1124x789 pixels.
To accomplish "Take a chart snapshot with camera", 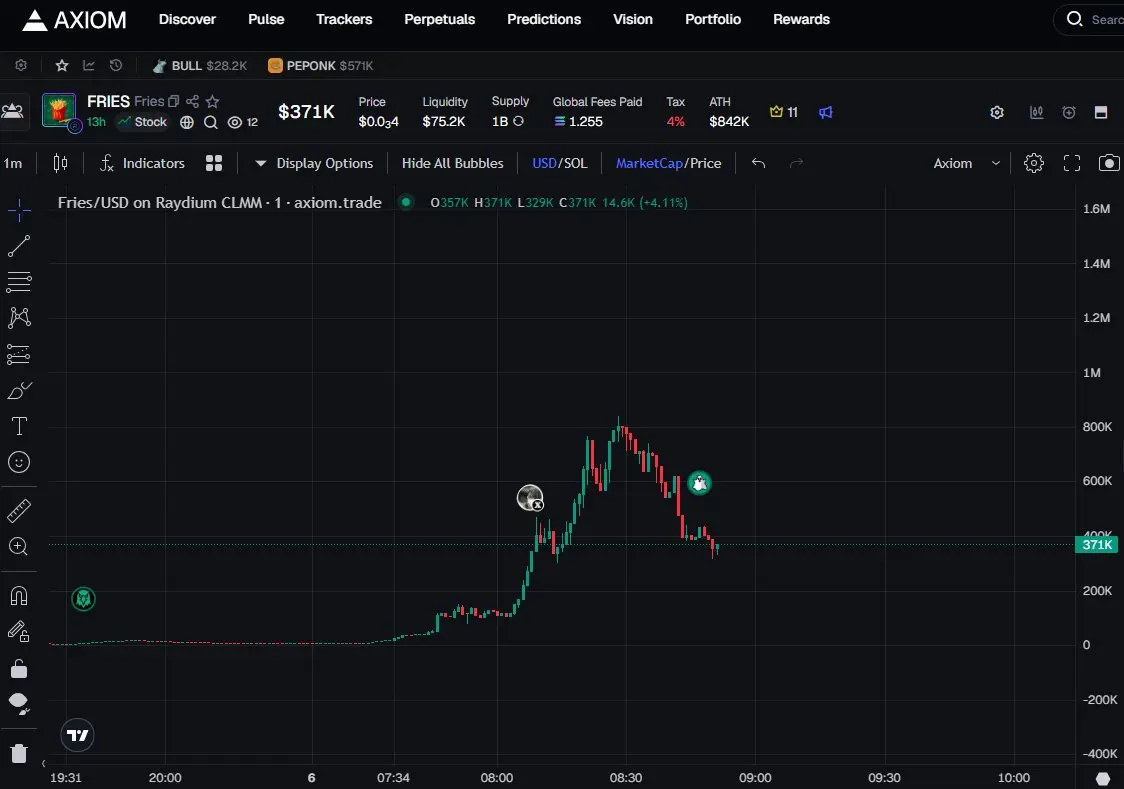I will point(1109,163).
